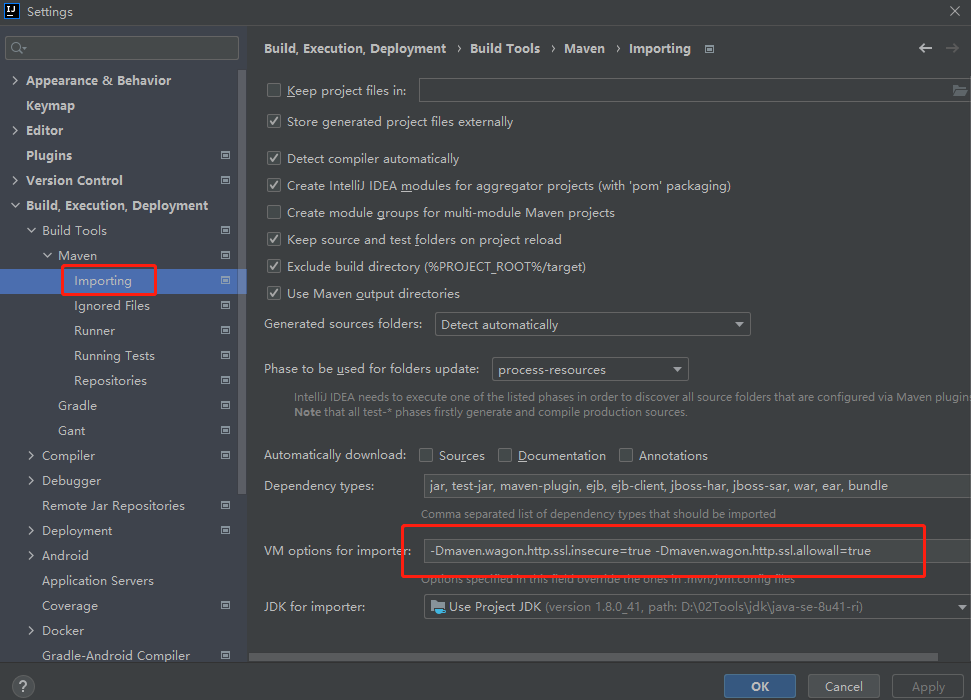Click project-level icon next to Compiler
Viewport: 971px width, 700px height.
[x=225, y=455]
